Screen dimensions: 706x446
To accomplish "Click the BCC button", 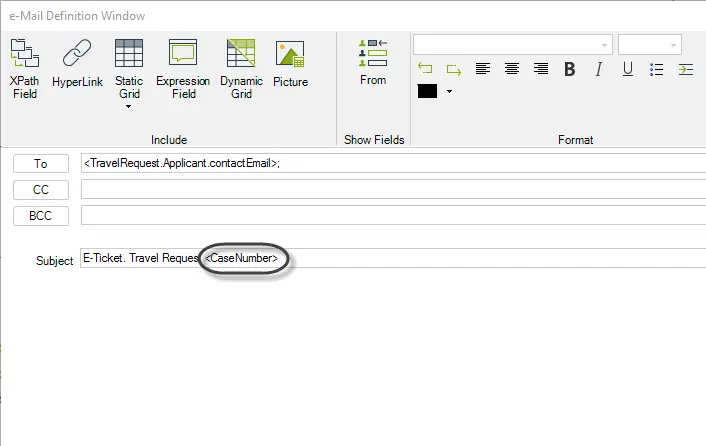I will (41, 216).
